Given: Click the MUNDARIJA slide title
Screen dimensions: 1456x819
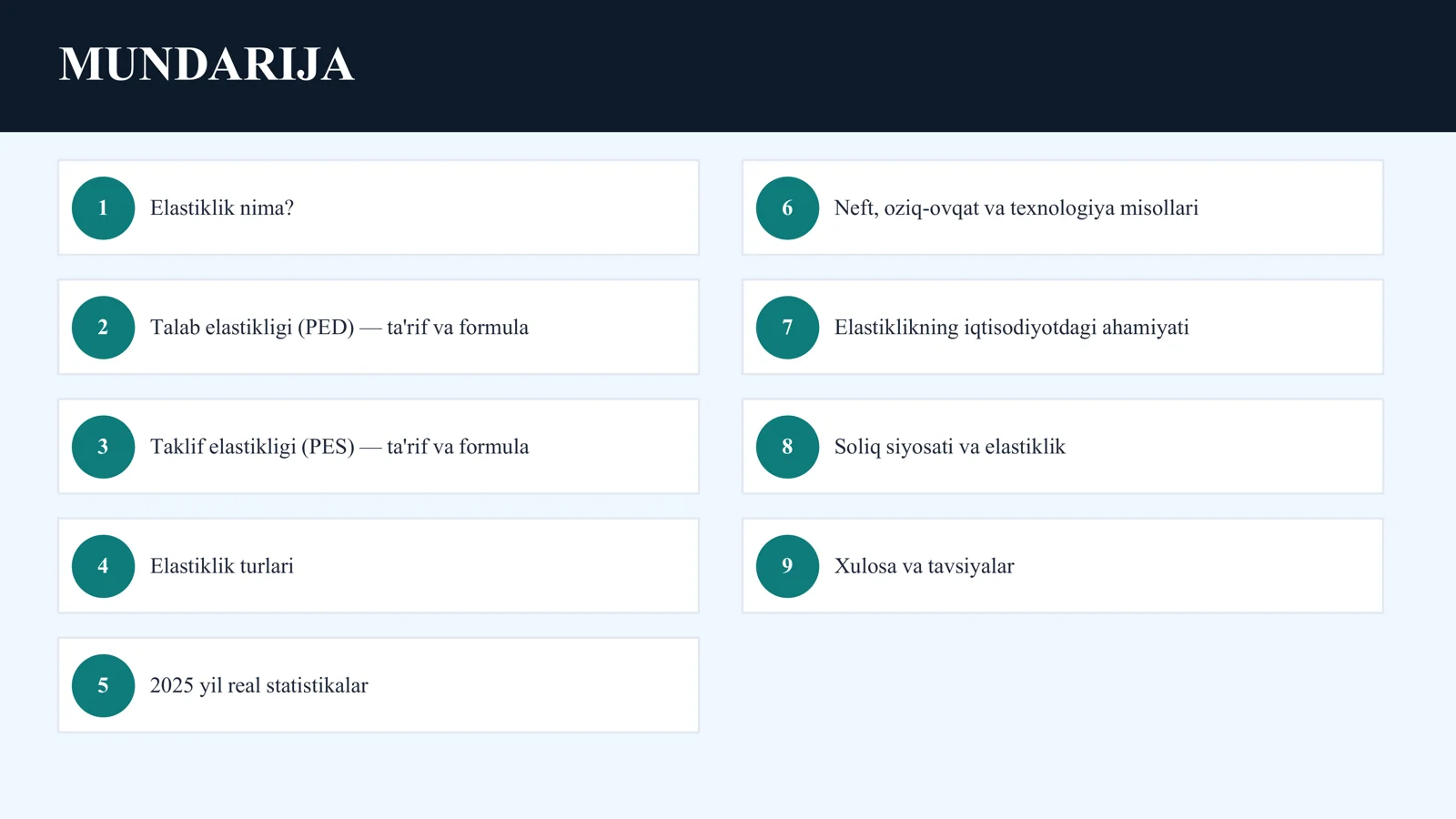Looking at the screenshot, I should pos(207,65).
